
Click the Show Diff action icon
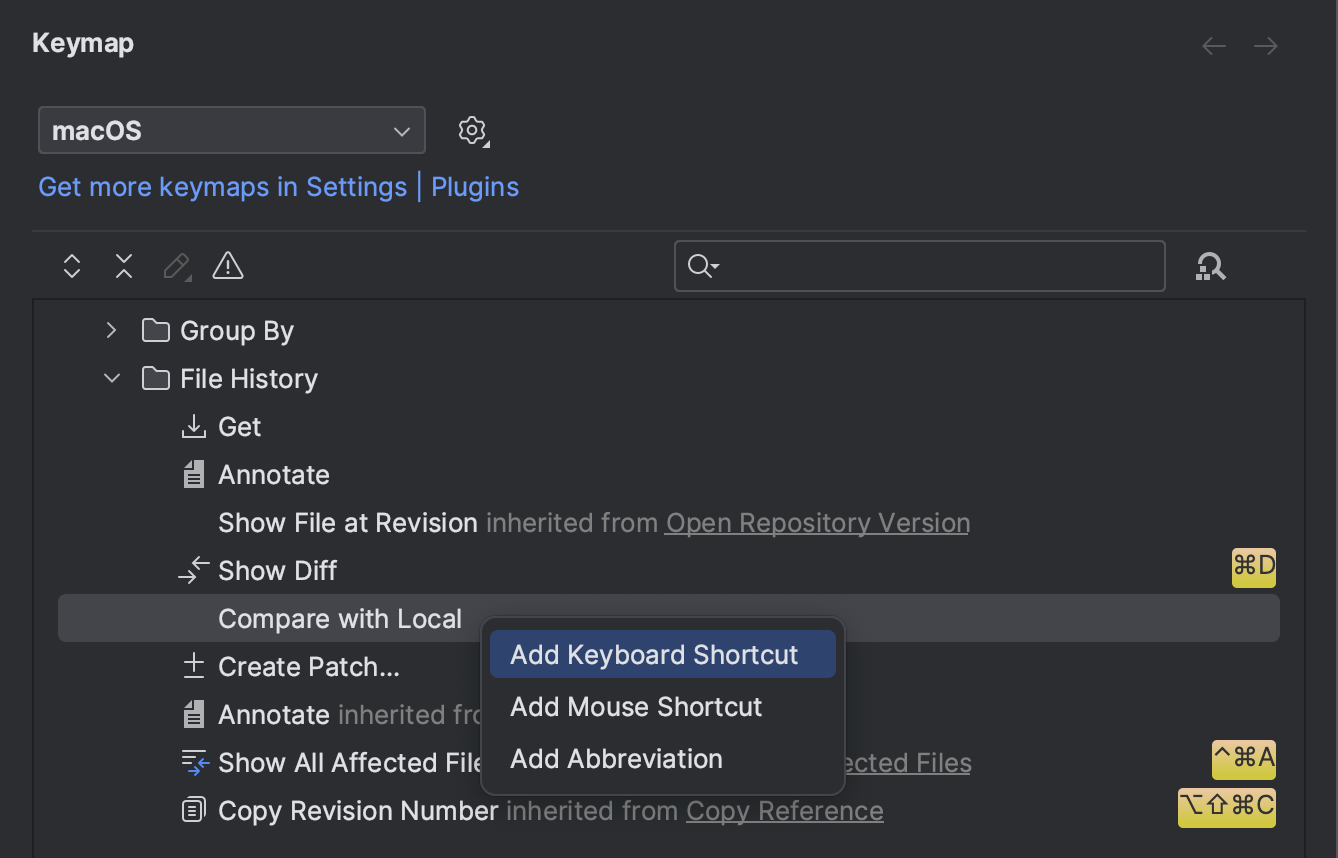click(192, 568)
